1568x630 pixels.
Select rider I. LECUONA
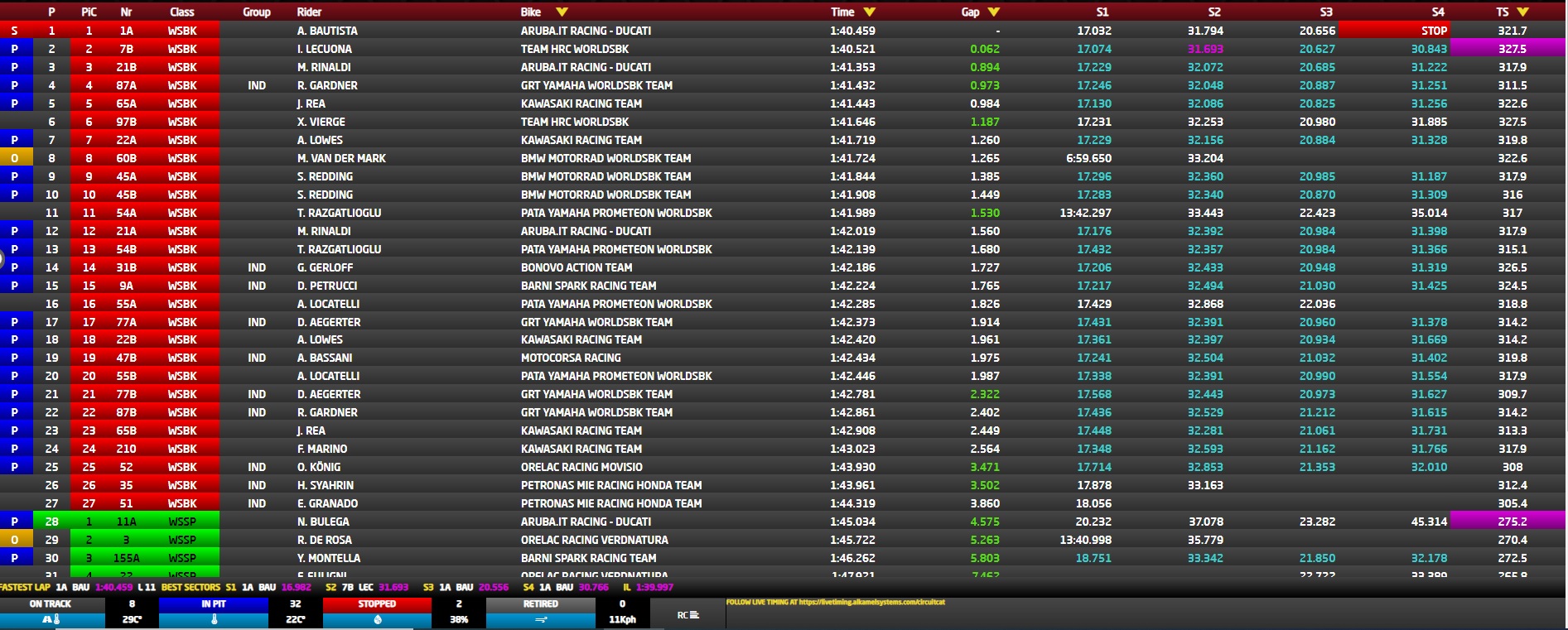[324, 49]
